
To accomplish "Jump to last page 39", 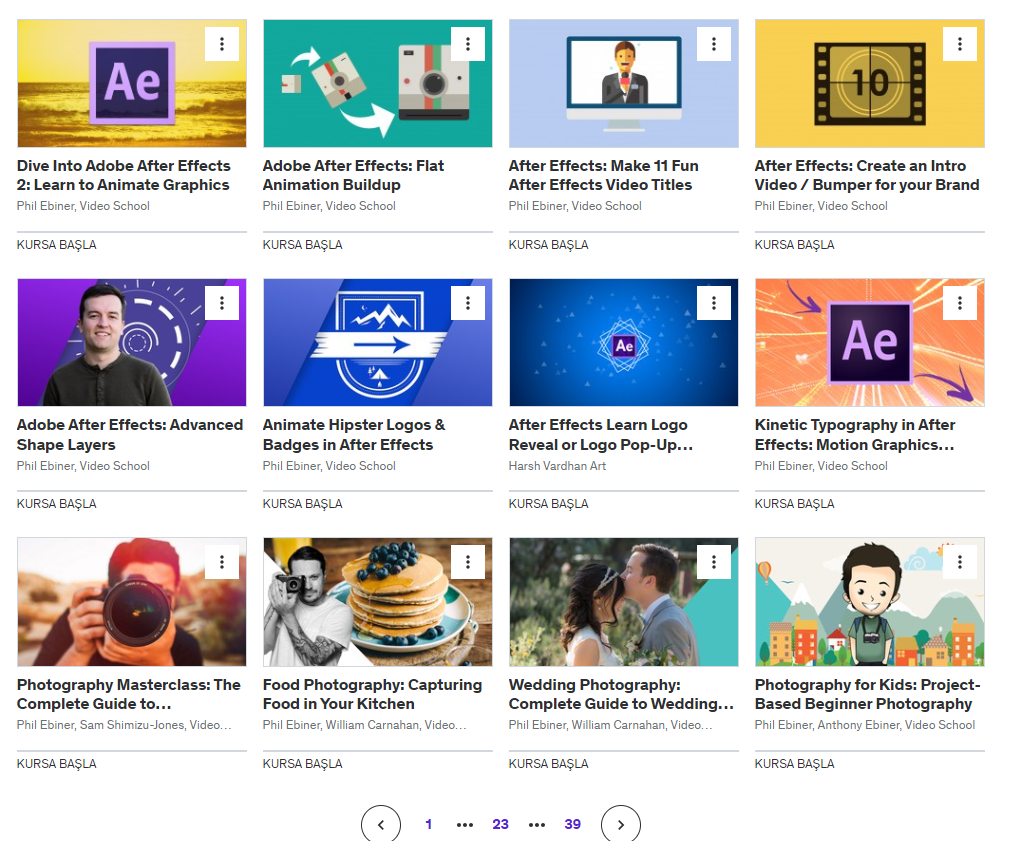I will pyautogui.click(x=572, y=824).
